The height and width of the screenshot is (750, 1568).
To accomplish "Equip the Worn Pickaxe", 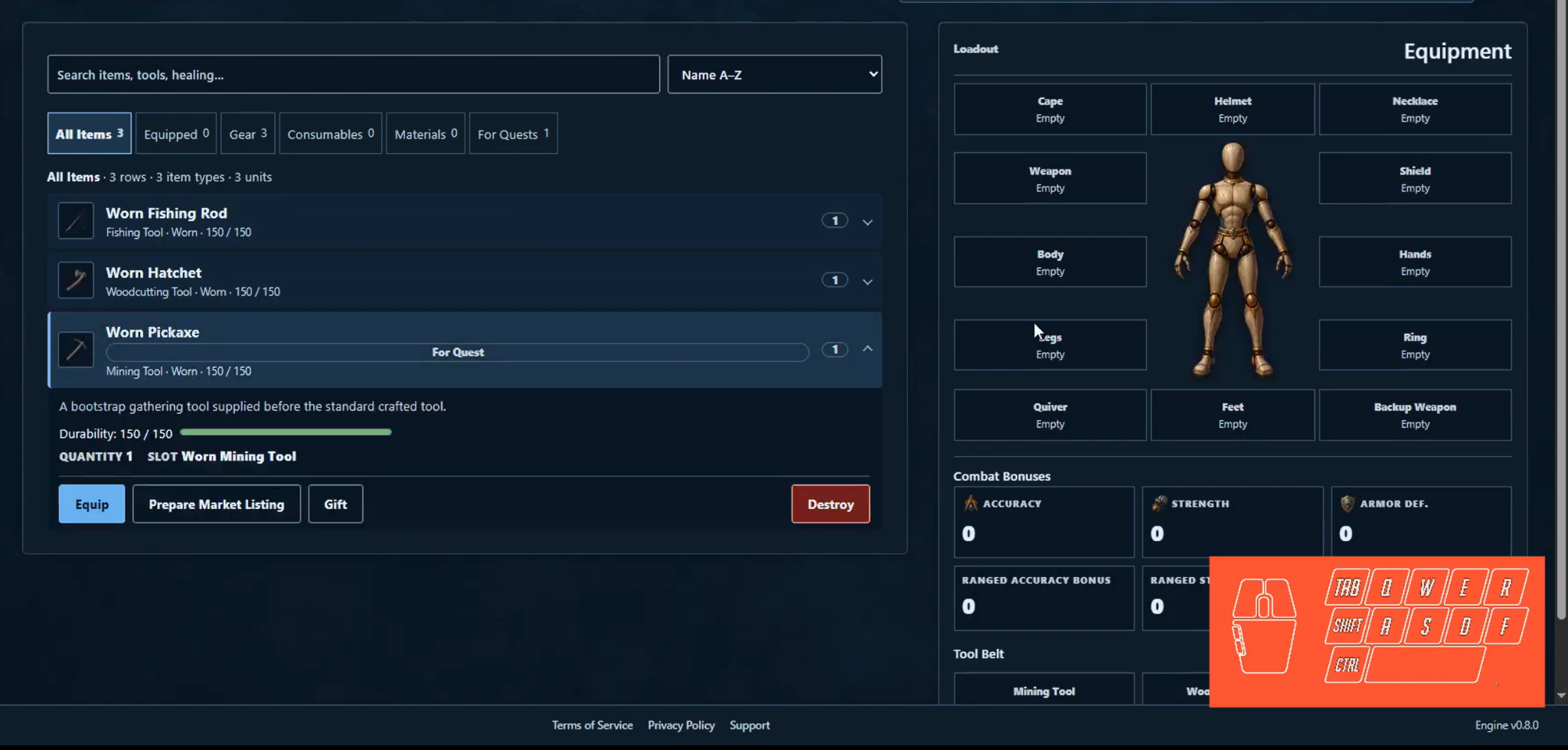I will 92,504.
